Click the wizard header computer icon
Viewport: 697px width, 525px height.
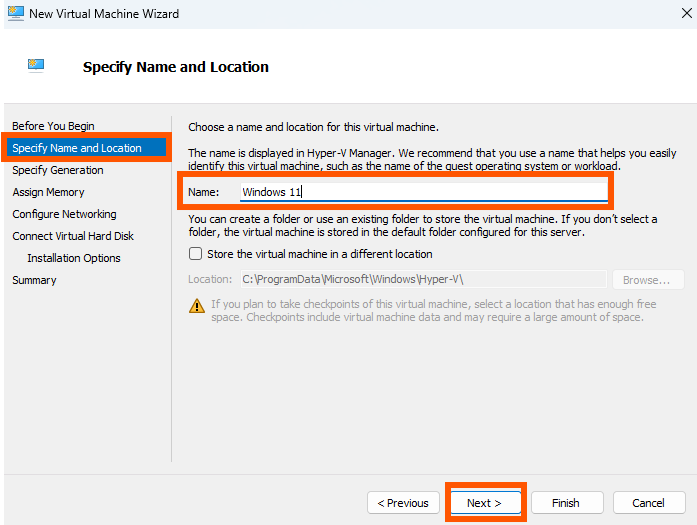point(36,66)
